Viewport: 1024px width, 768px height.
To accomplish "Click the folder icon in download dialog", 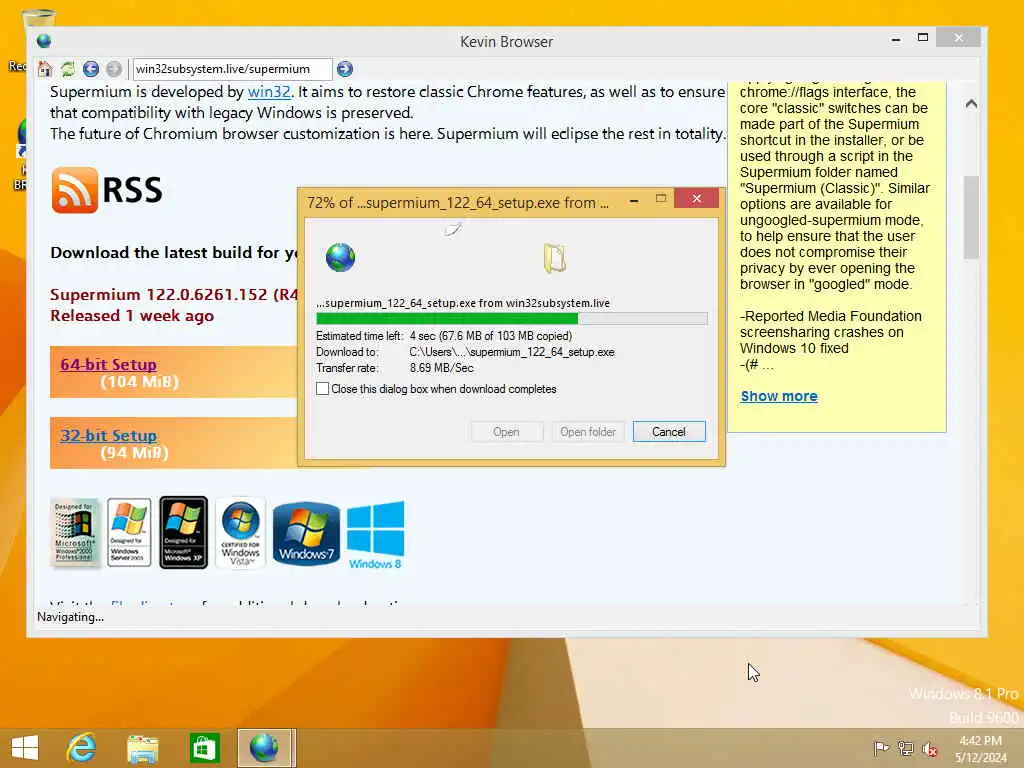I will (x=554, y=258).
